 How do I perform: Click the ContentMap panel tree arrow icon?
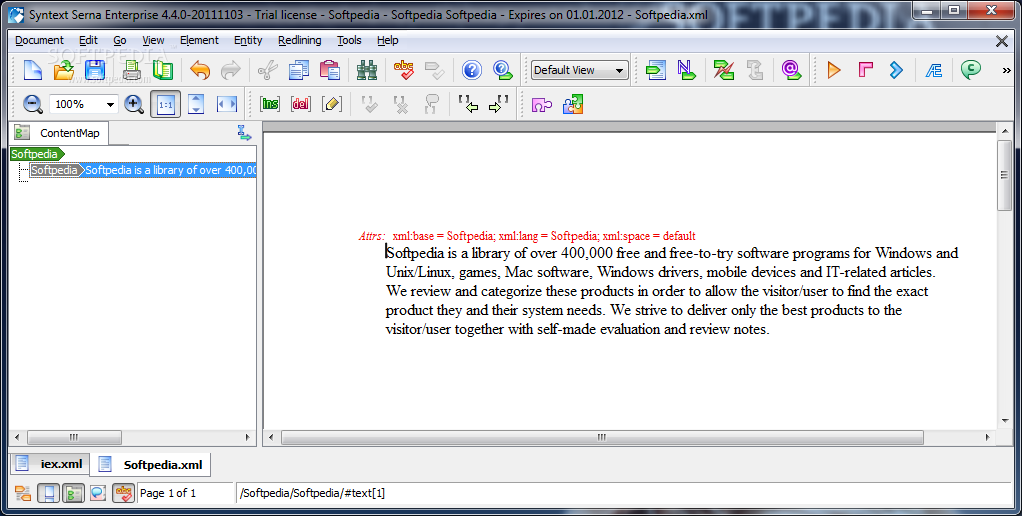pyautogui.click(x=244, y=134)
